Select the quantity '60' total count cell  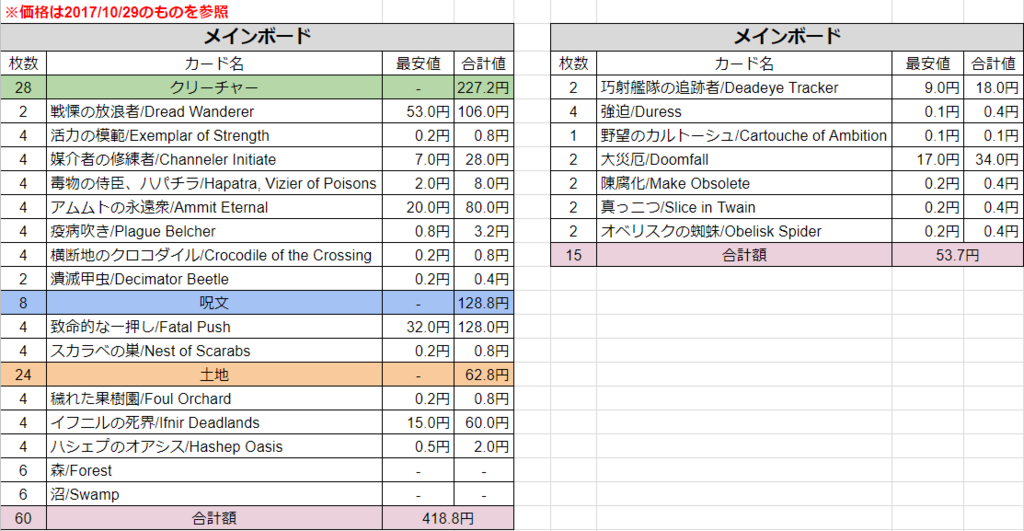point(23,519)
